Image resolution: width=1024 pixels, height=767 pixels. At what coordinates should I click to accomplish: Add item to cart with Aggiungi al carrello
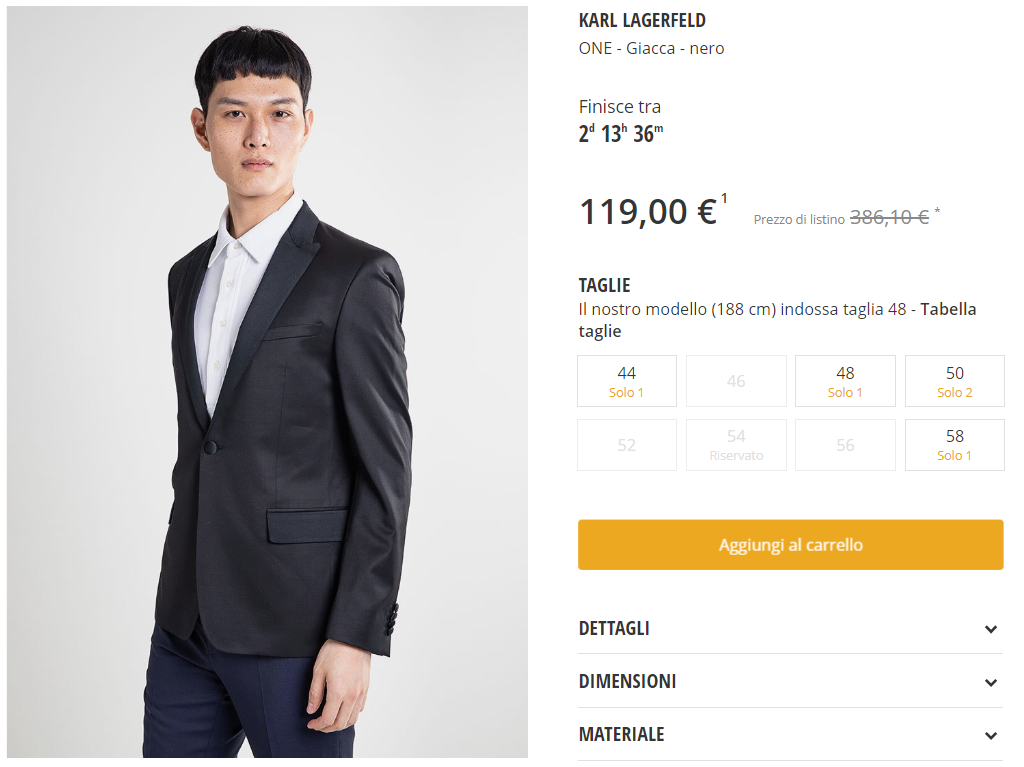790,545
